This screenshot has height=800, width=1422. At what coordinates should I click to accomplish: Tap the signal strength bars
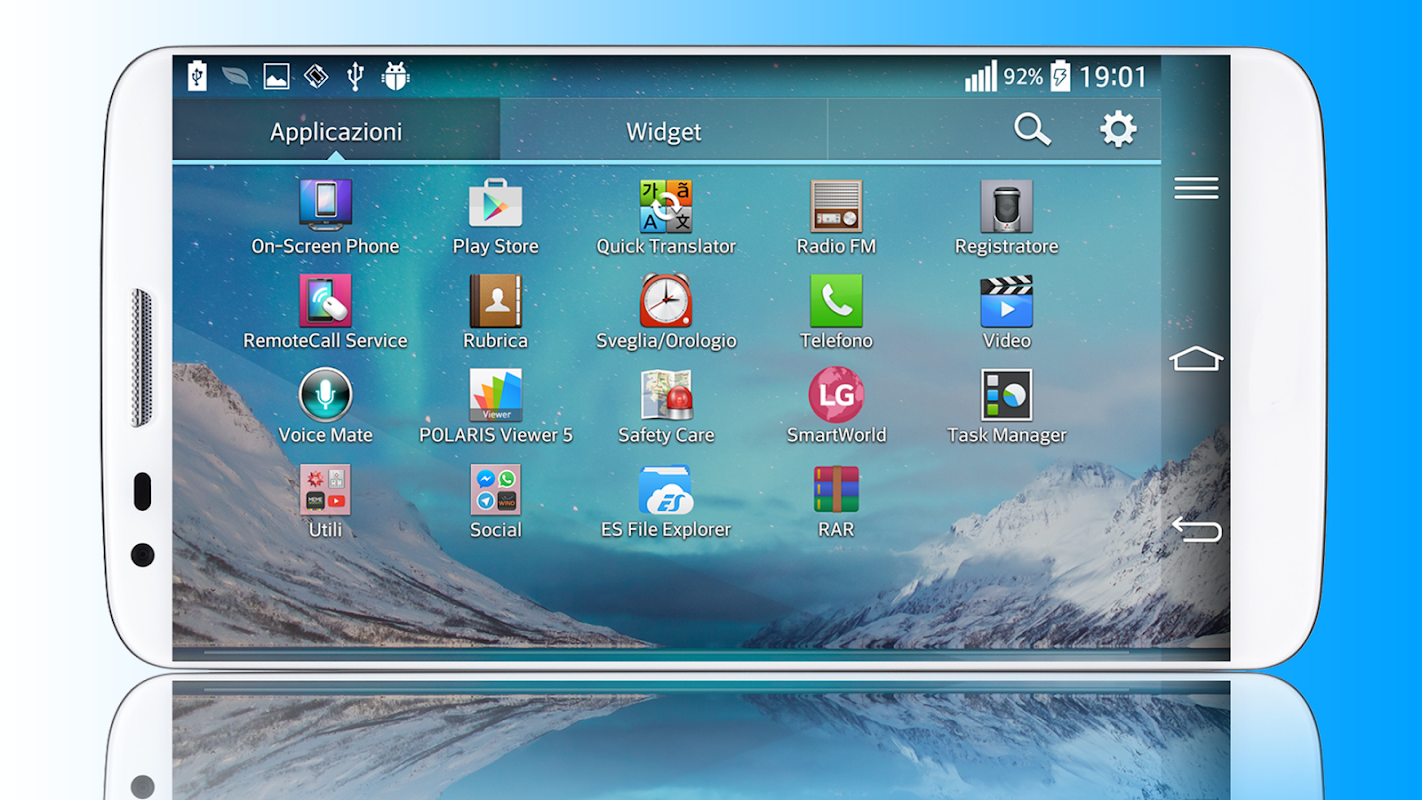coord(981,76)
